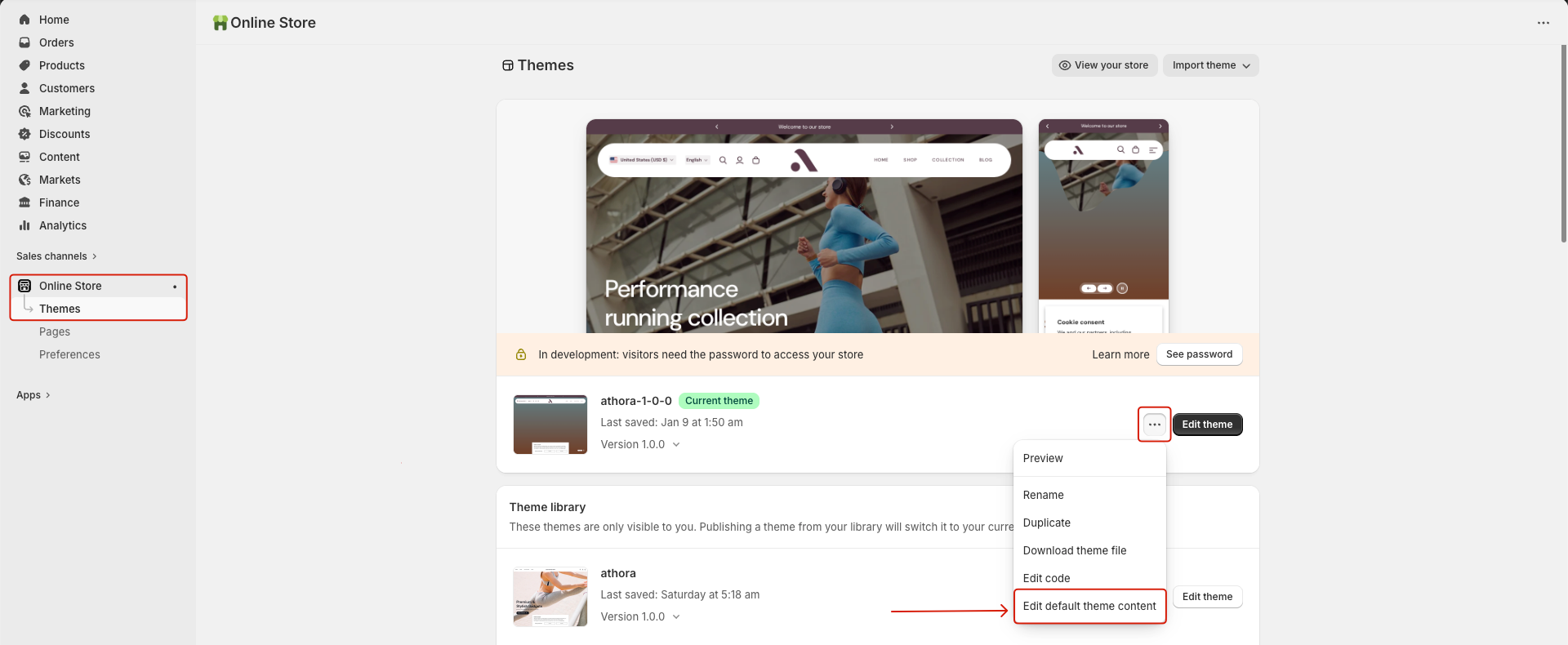Expand the Apps section

(33, 395)
